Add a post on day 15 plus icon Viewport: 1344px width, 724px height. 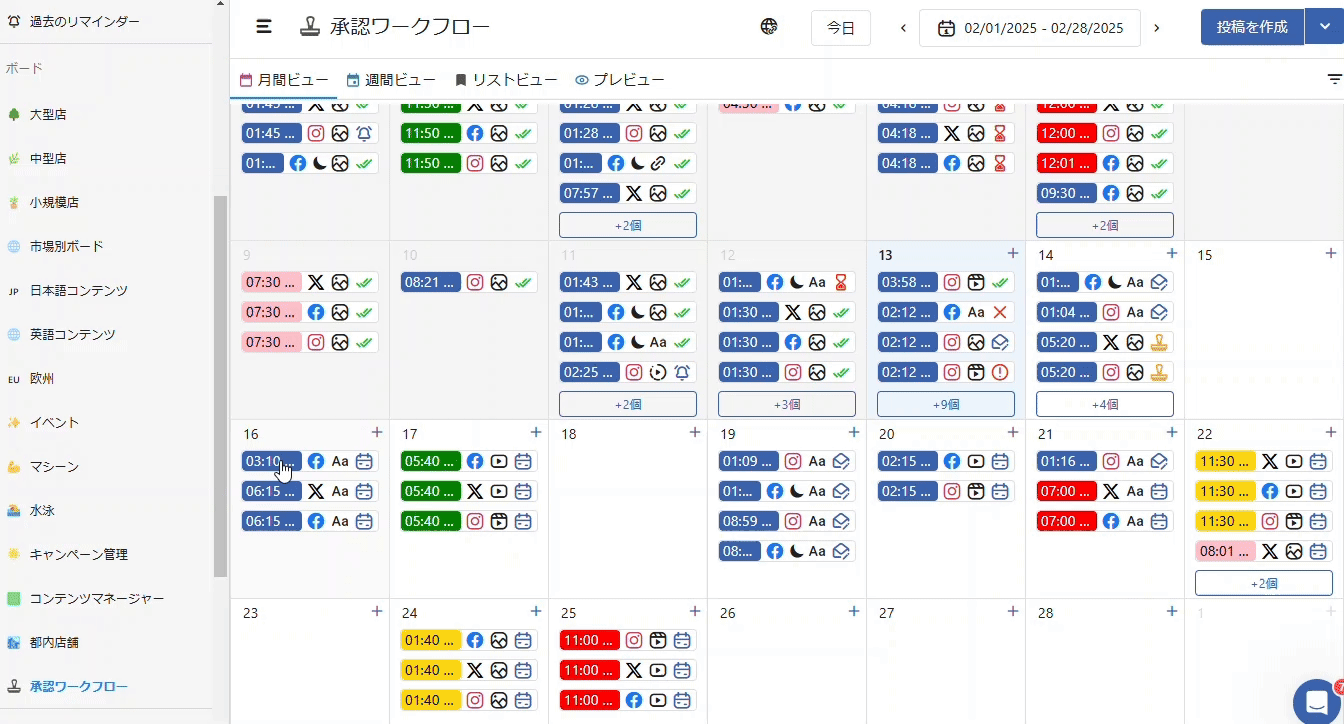click(1330, 254)
